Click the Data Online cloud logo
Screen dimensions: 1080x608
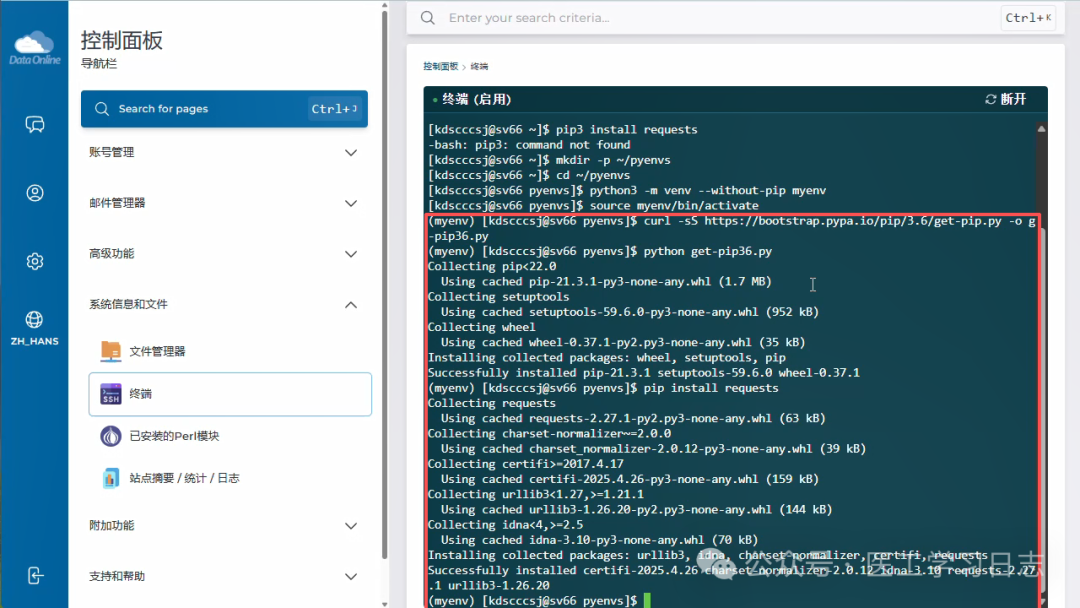34,46
